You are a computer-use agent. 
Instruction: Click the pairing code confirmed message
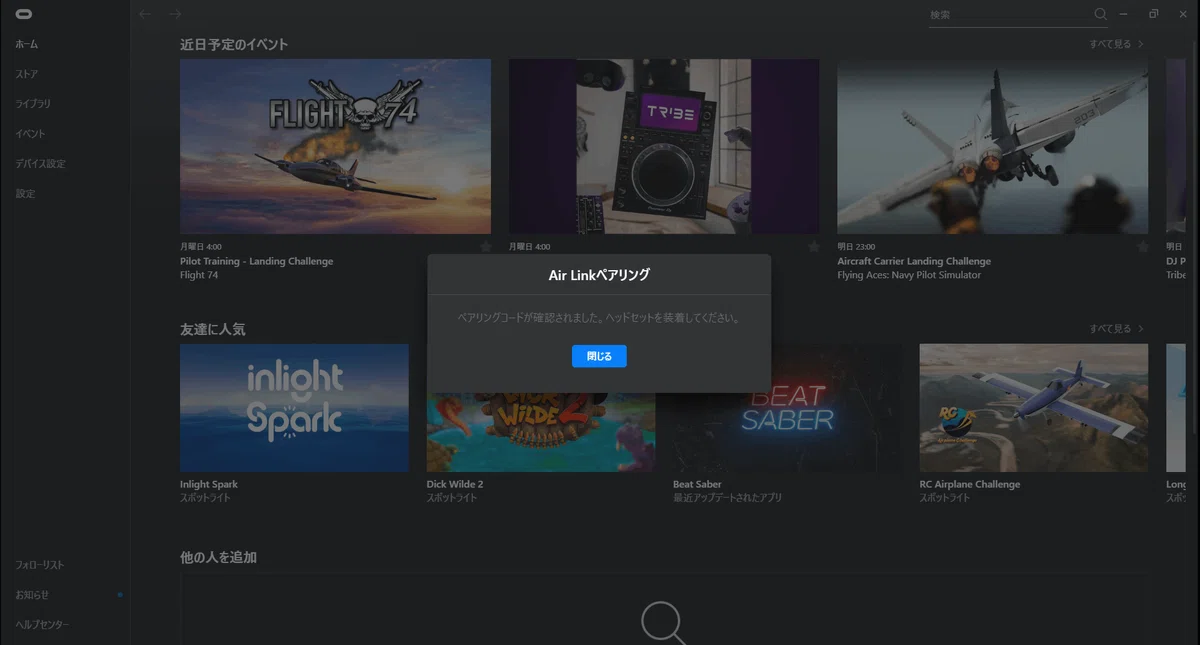[599, 318]
